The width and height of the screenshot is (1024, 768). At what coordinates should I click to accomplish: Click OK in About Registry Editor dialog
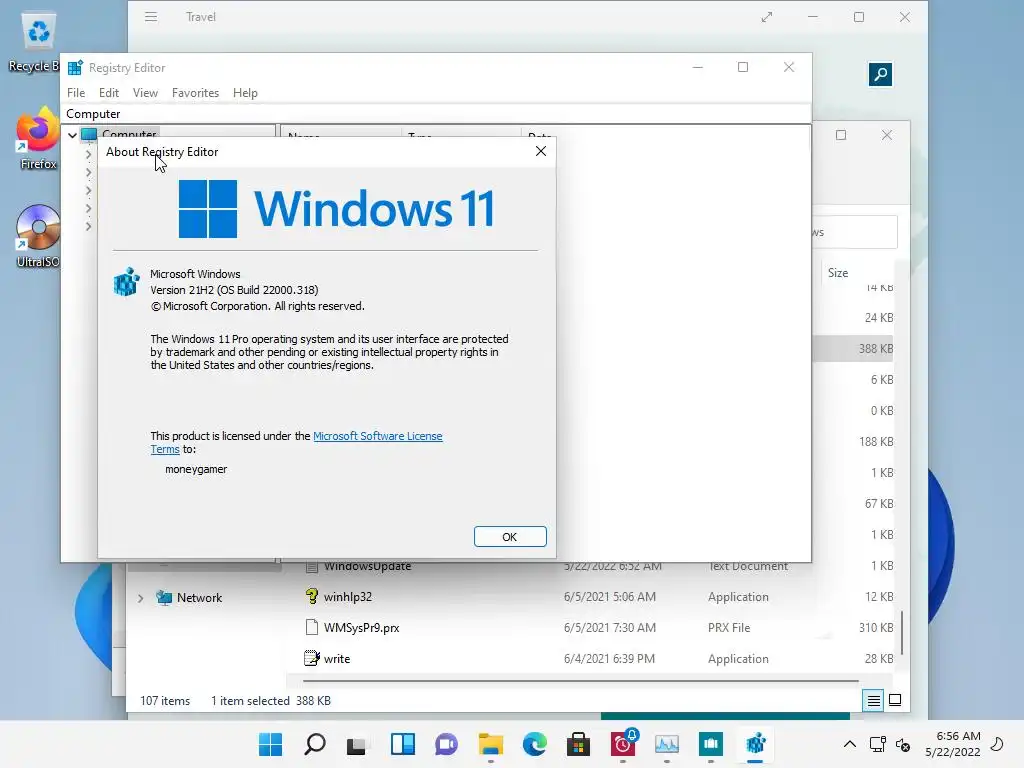pos(509,537)
